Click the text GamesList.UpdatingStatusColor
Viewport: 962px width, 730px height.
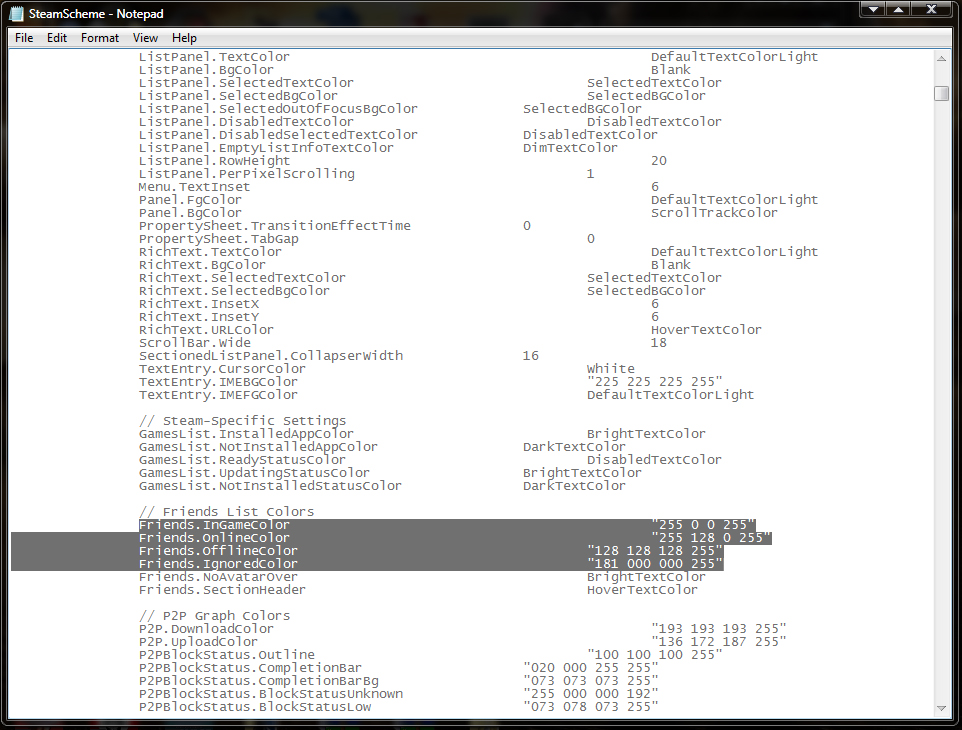pyautogui.click(x=254, y=473)
